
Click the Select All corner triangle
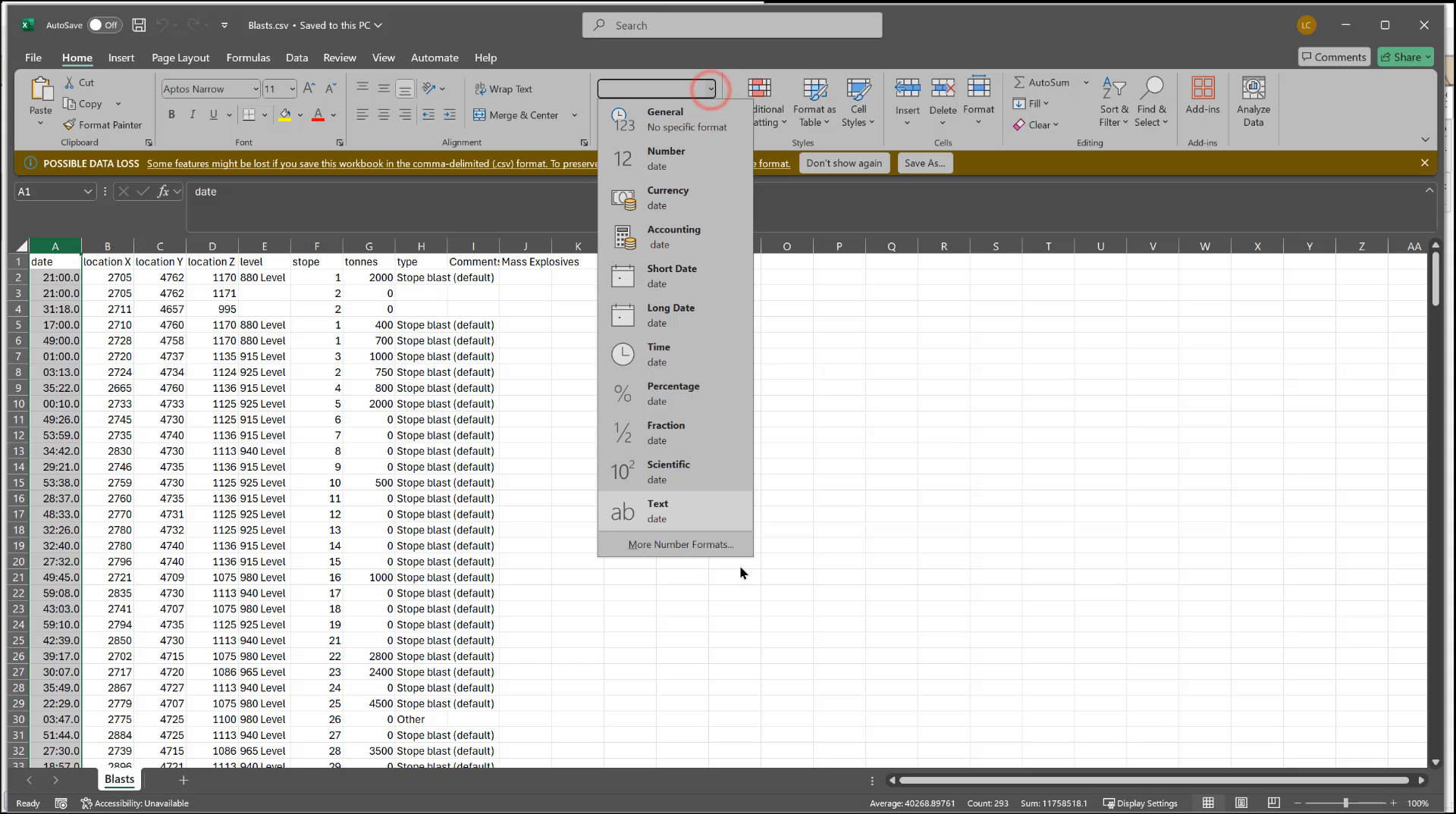pos(21,246)
